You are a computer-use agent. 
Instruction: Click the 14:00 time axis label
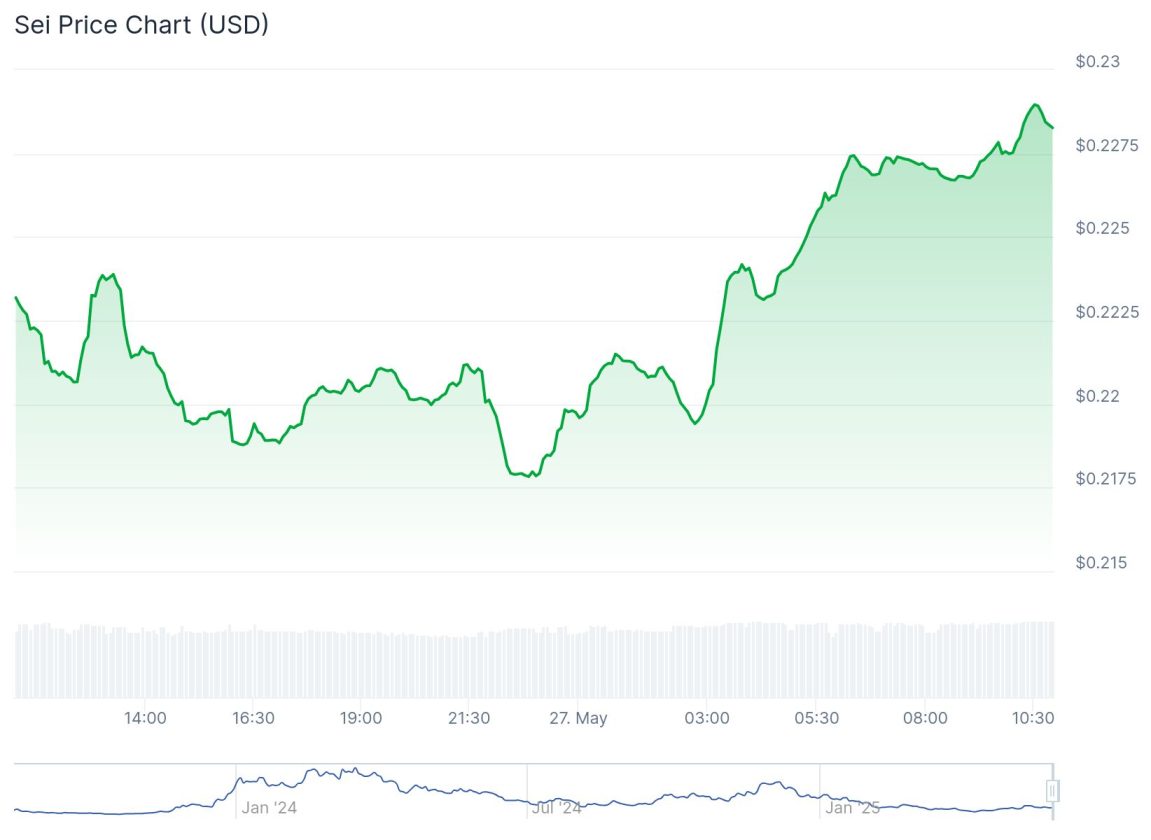pos(145,718)
